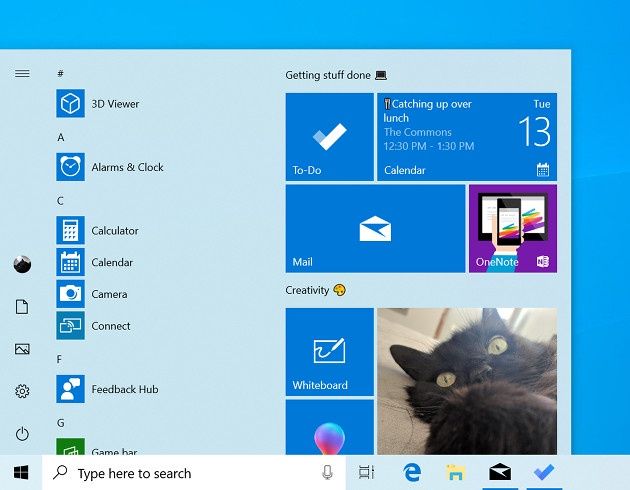The height and width of the screenshot is (490, 630).
Task: Open the Calendar app list icon
Action: [70, 262]
